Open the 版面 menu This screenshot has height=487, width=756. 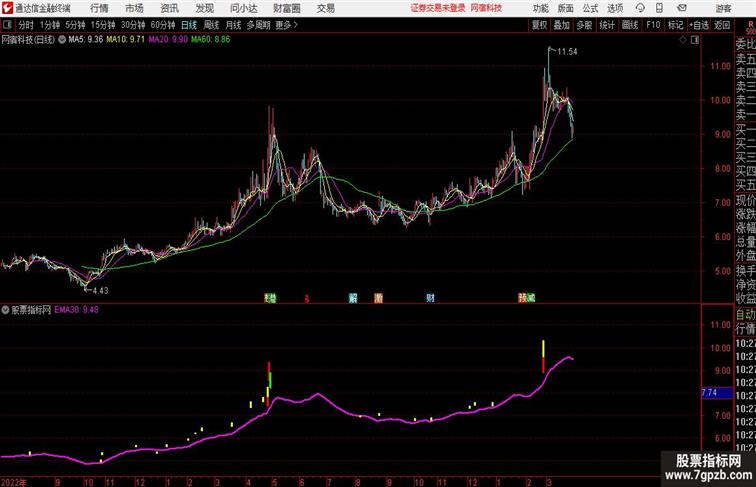point(566,8)
